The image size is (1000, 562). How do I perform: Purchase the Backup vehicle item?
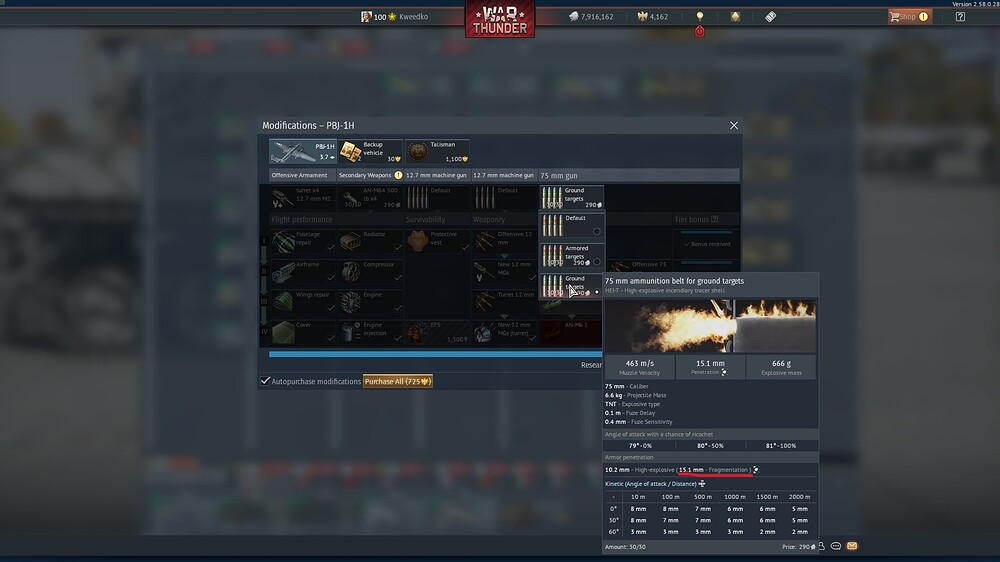[x=370, y=151]
